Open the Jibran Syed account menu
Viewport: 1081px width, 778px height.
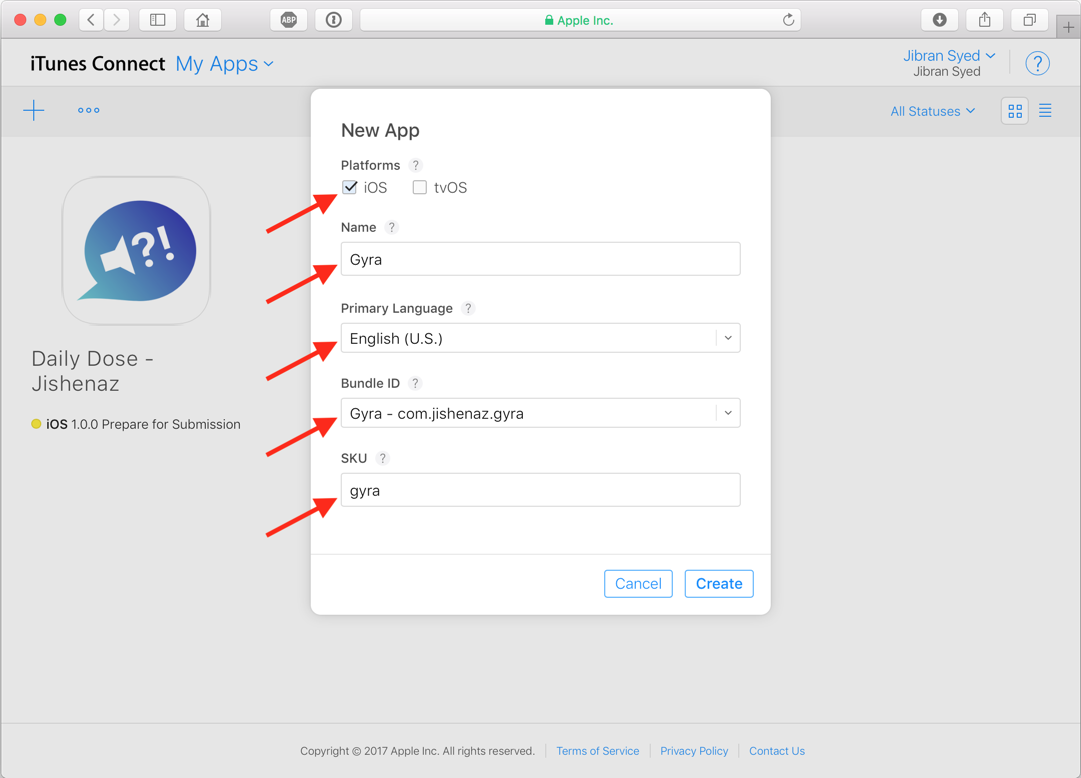[949, 56]
